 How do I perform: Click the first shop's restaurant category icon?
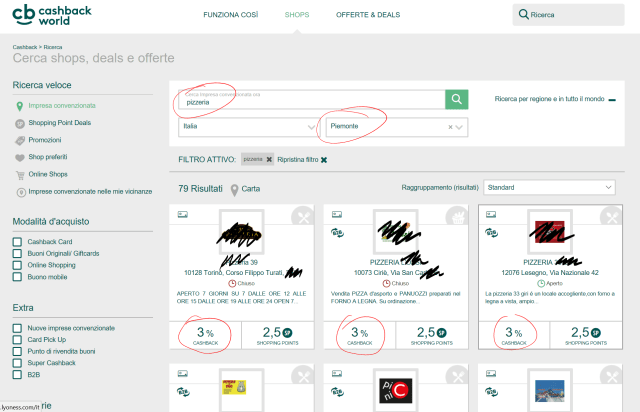point(302,218)
